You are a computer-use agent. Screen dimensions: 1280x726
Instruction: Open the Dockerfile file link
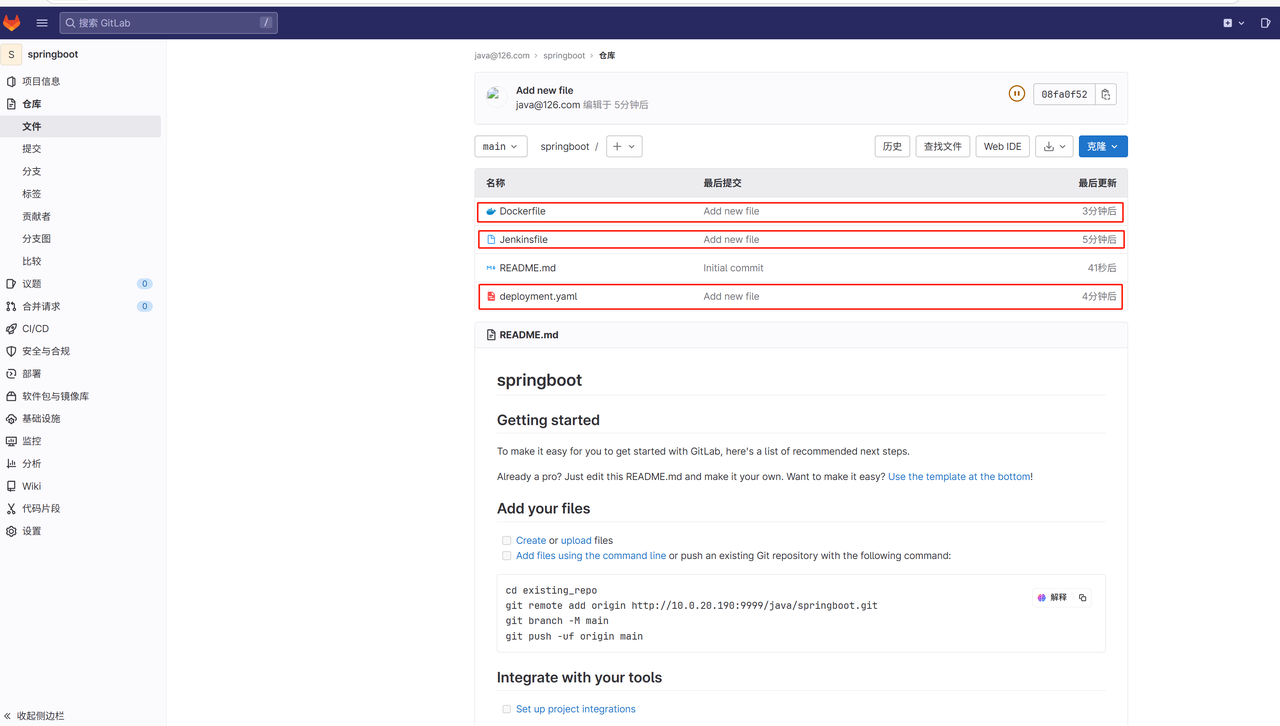pyautogui.click(x=522, y=212)
